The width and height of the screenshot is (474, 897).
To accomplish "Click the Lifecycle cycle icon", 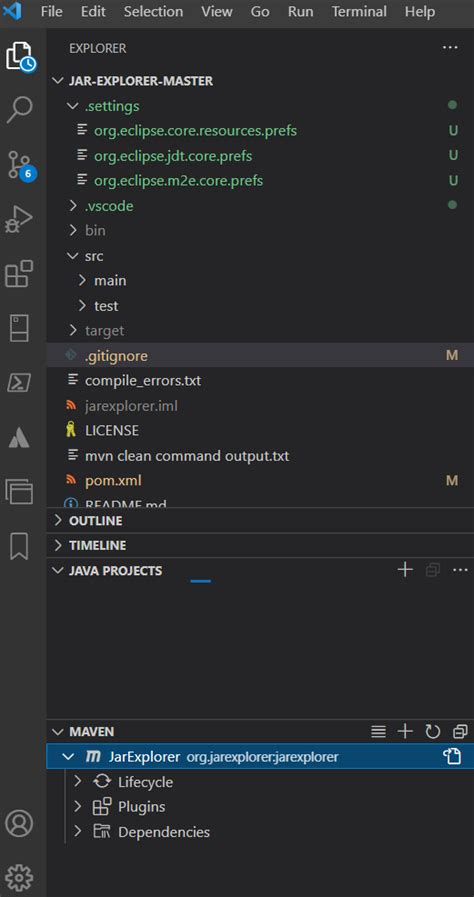I will coord(102,781).
